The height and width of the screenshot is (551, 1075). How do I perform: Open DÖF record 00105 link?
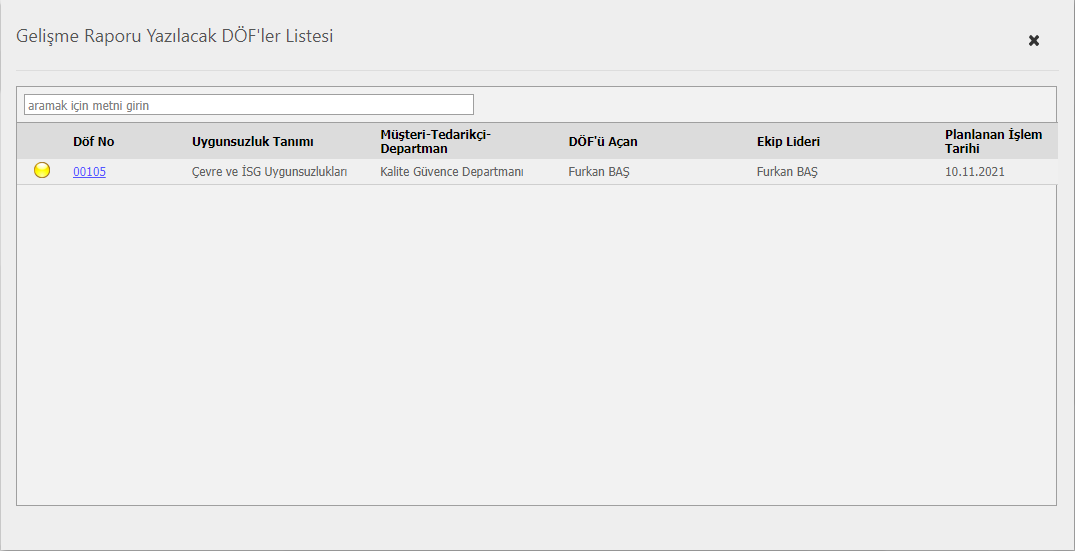(x=89, y=172)
